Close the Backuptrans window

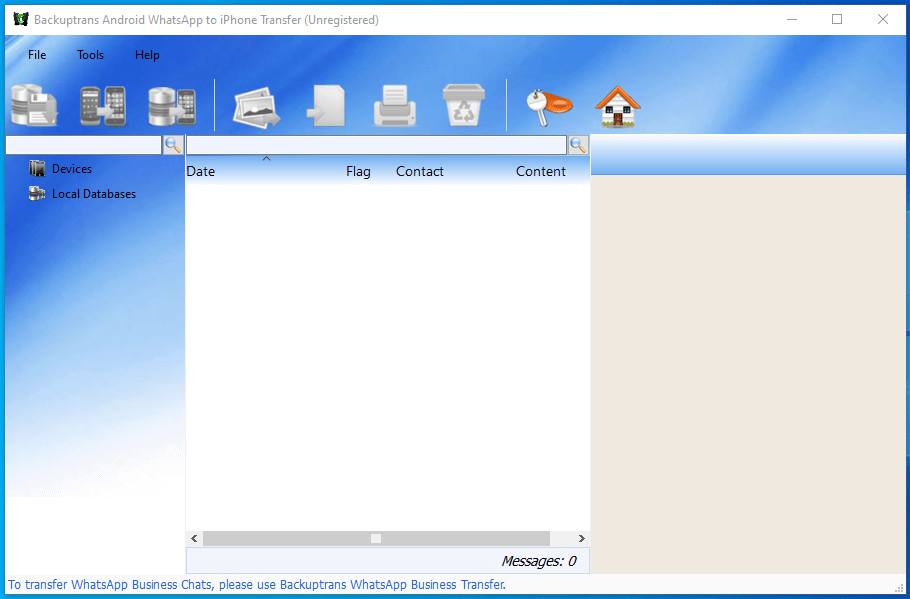883,20
